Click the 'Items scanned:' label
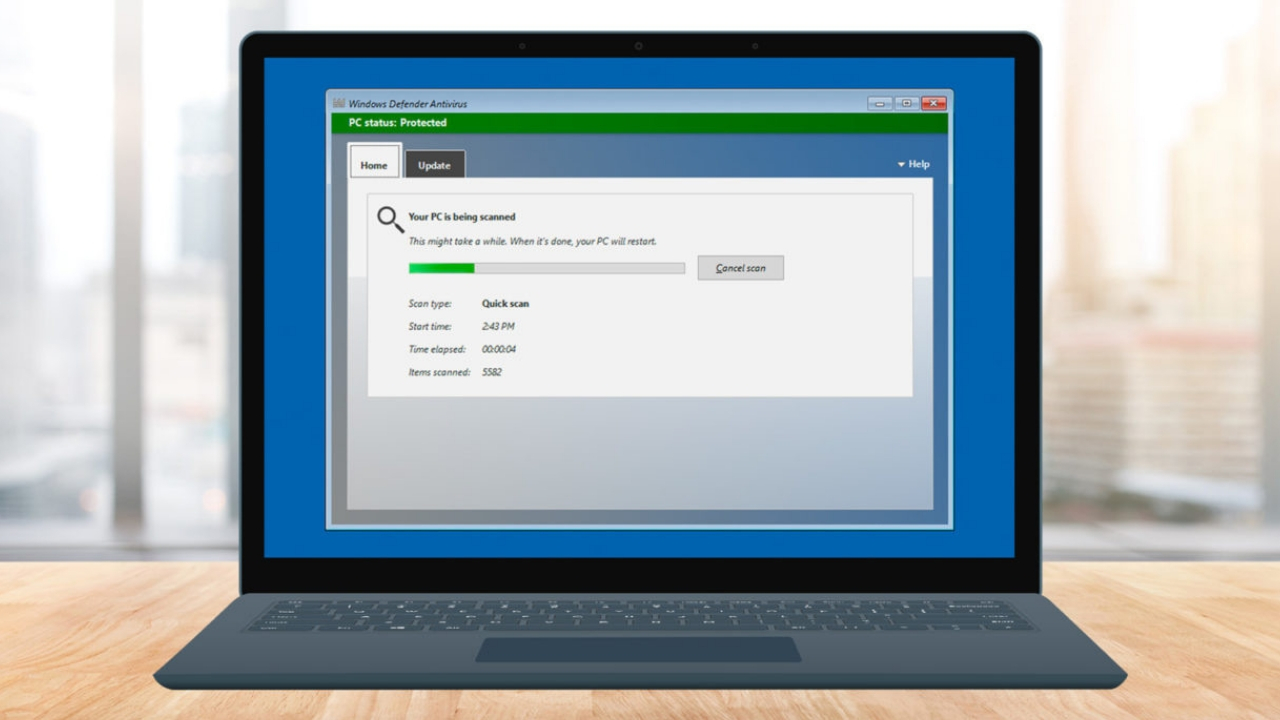 [x=439, y=372]
